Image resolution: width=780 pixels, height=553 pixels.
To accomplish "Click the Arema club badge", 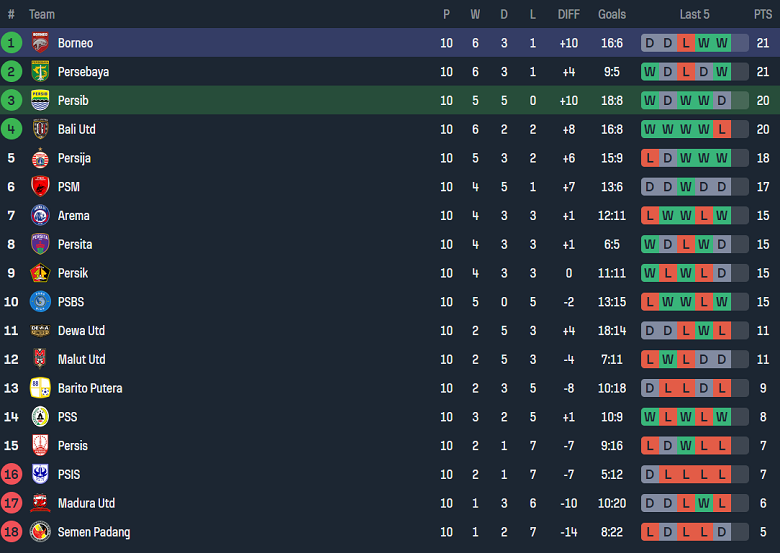I will [x=40, y=215].
